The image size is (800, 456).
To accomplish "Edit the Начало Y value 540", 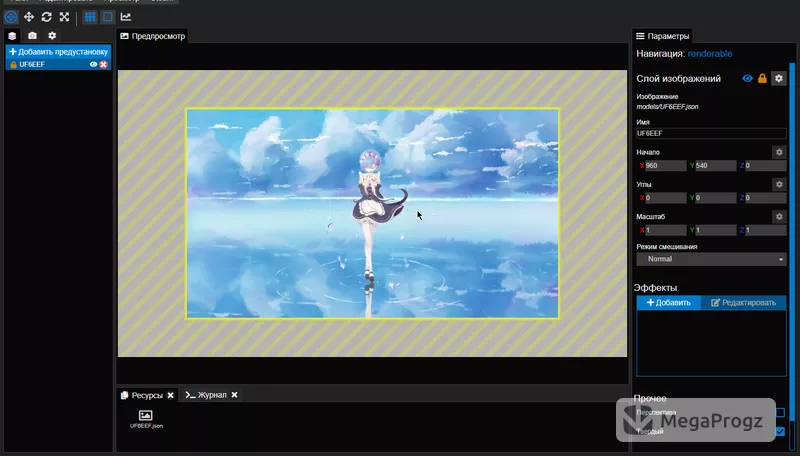I will (x=715, y=166).
